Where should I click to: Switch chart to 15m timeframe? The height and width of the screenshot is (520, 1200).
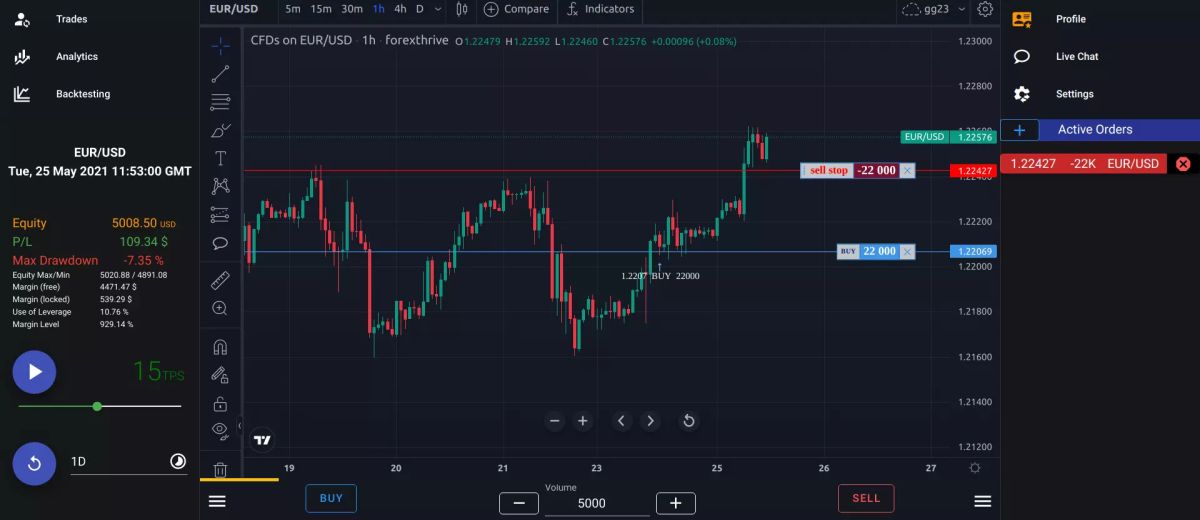point(321,9)
